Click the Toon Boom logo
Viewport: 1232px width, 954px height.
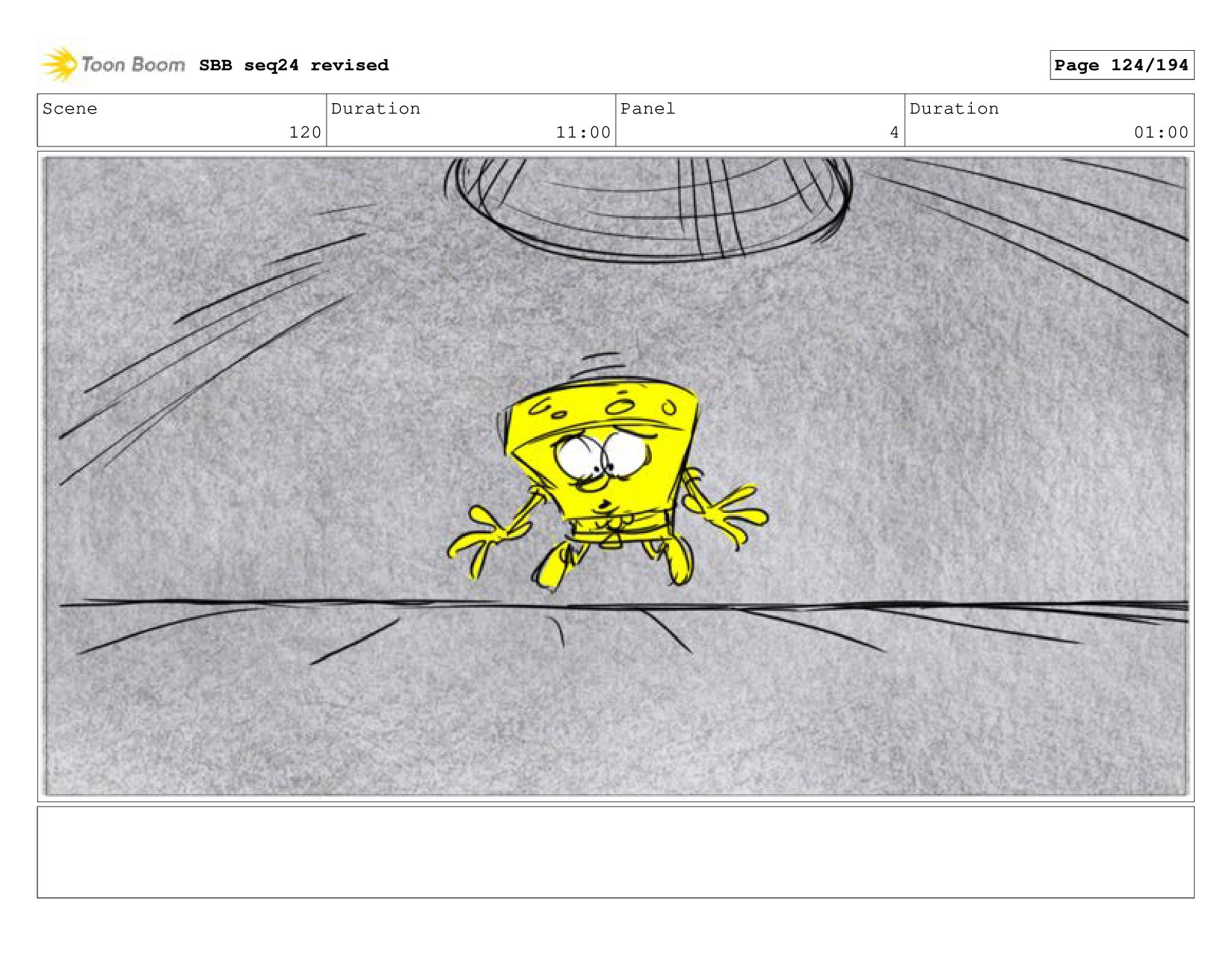(x=112, y=64)
